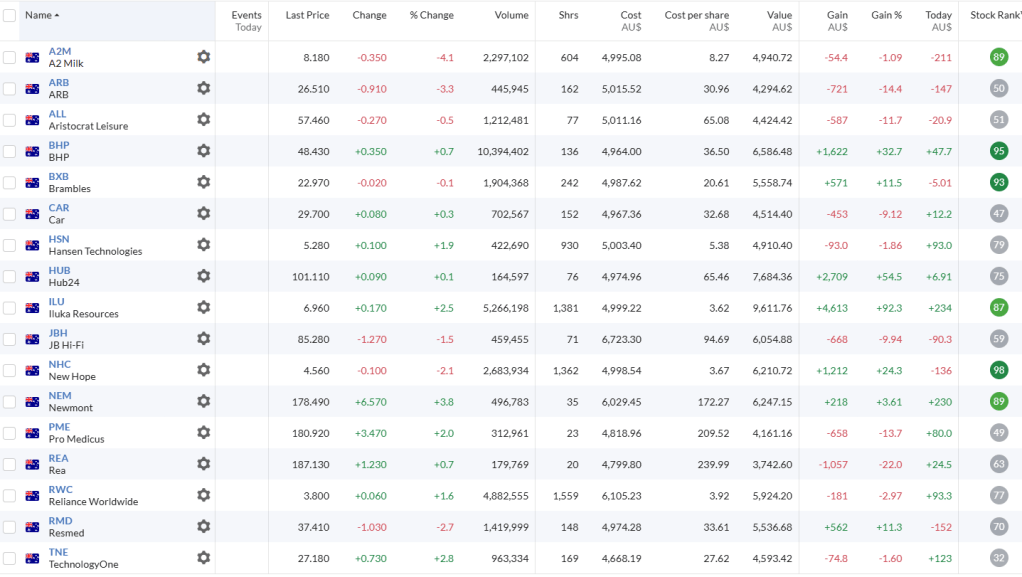Select the Iluka Resources row checkbox
Screen dimensions: 1022x577
tap(9, 308)
